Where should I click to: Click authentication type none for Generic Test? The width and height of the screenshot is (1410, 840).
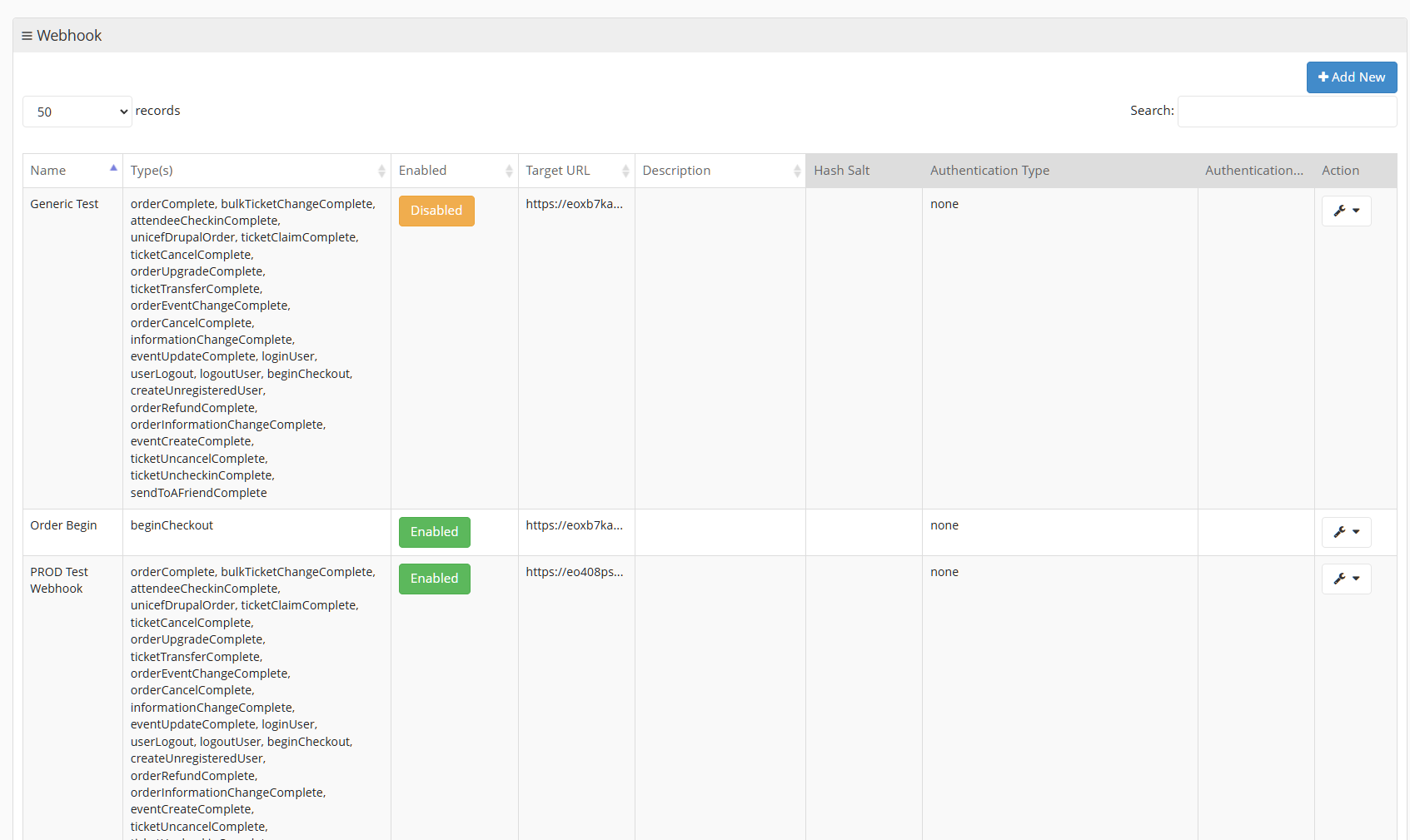point(944,204)
